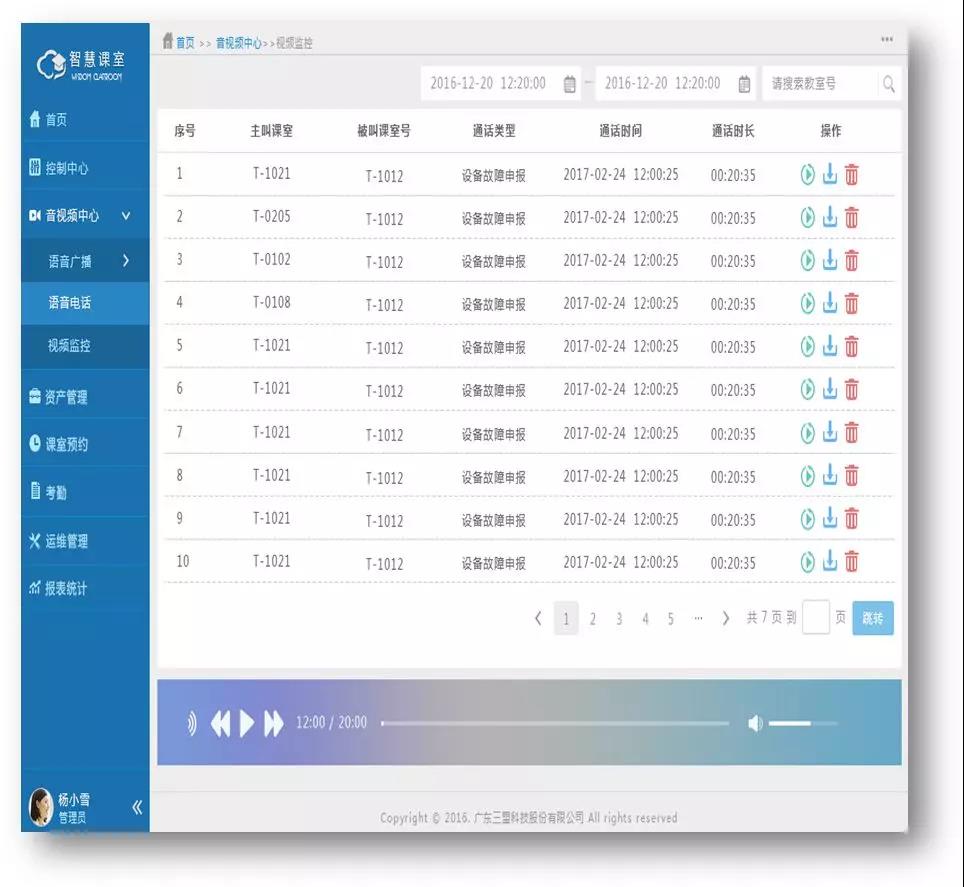
Task: Go to page 3 of results
Action: 619,619
